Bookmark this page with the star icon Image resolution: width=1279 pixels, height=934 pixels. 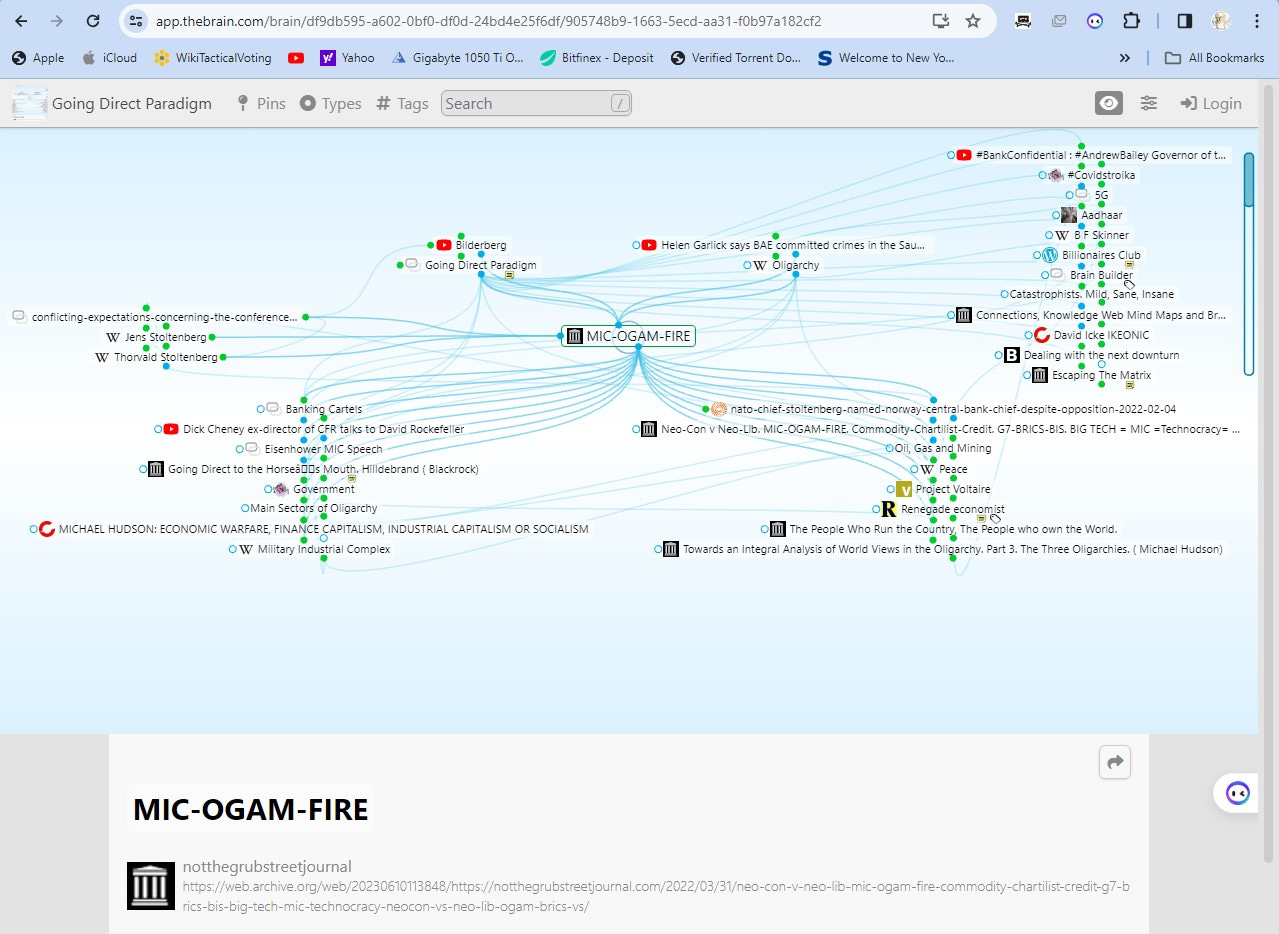[972, 20]
